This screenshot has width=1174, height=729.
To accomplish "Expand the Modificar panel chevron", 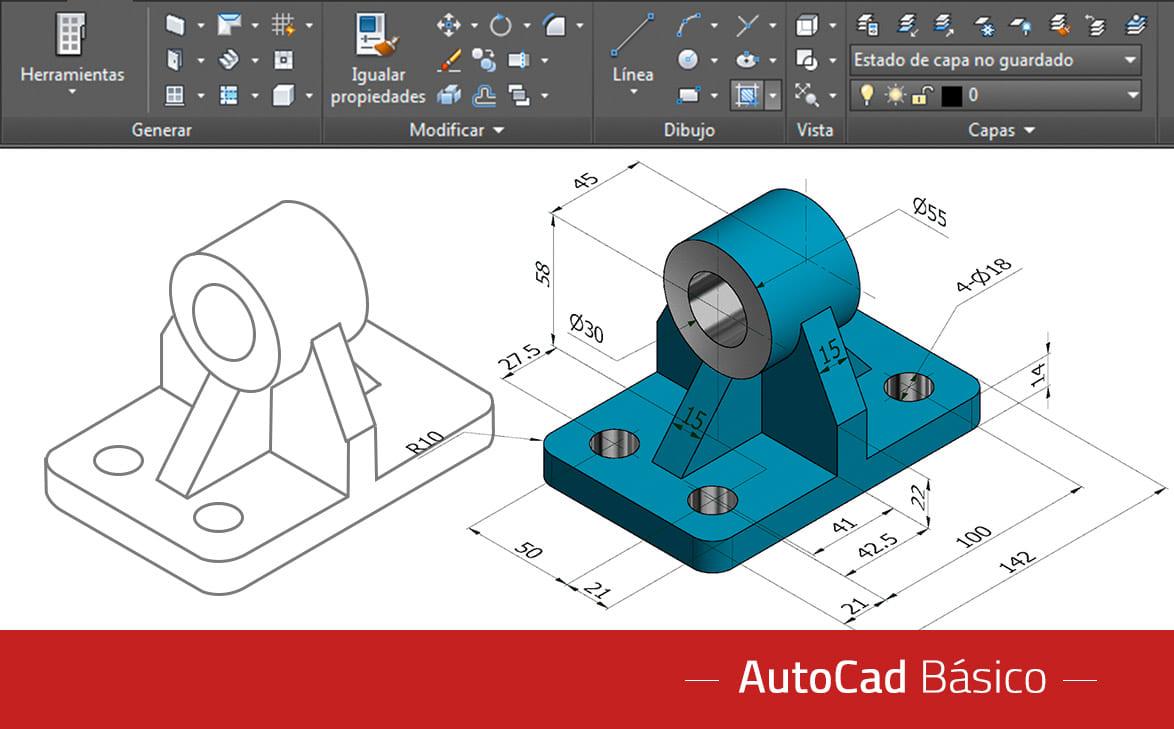I will tap(499, 129).
